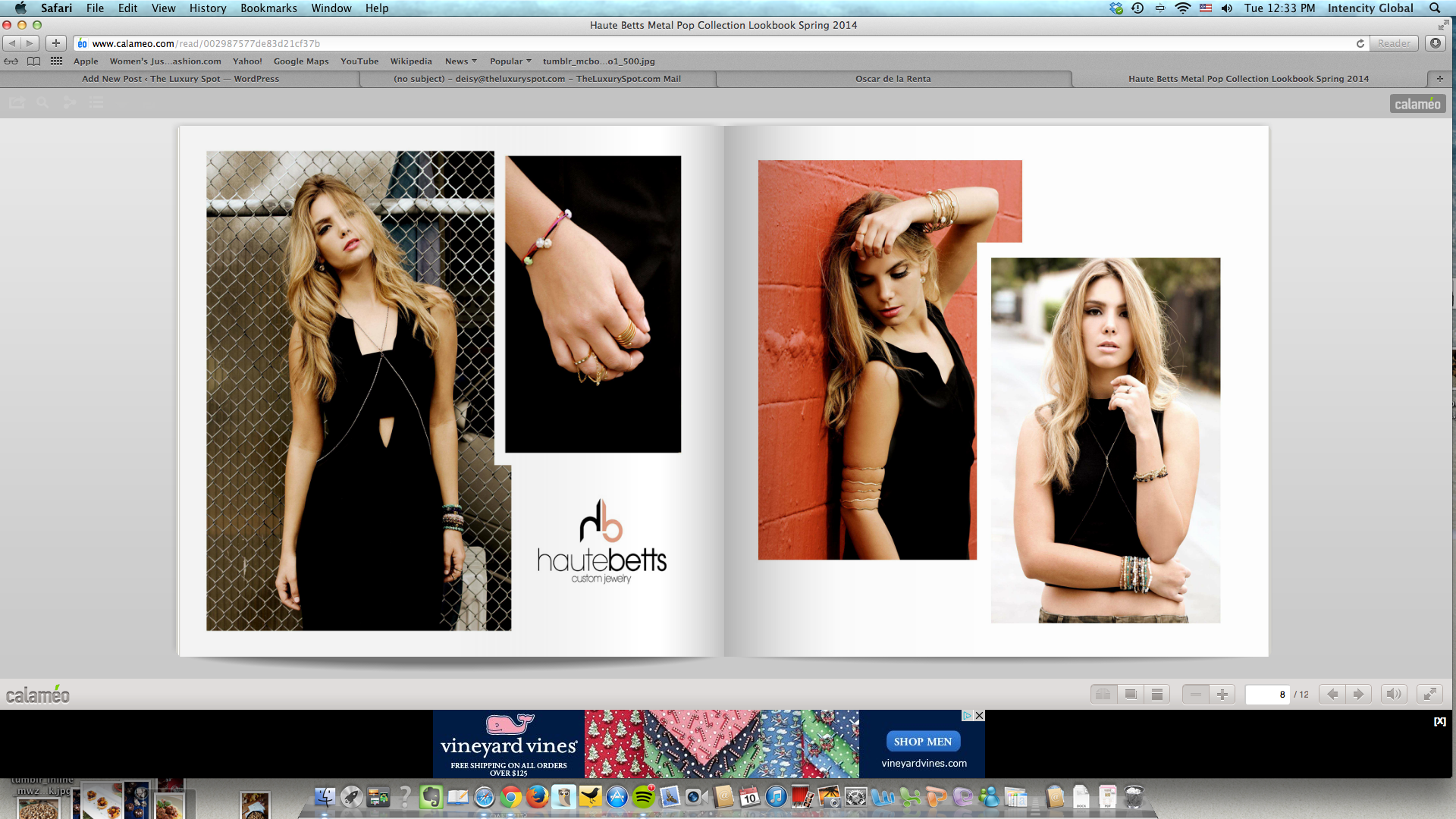The image size is (1456, 819).
Task: Open Add New Post WordPress tab
Action: tap(180, 79)
